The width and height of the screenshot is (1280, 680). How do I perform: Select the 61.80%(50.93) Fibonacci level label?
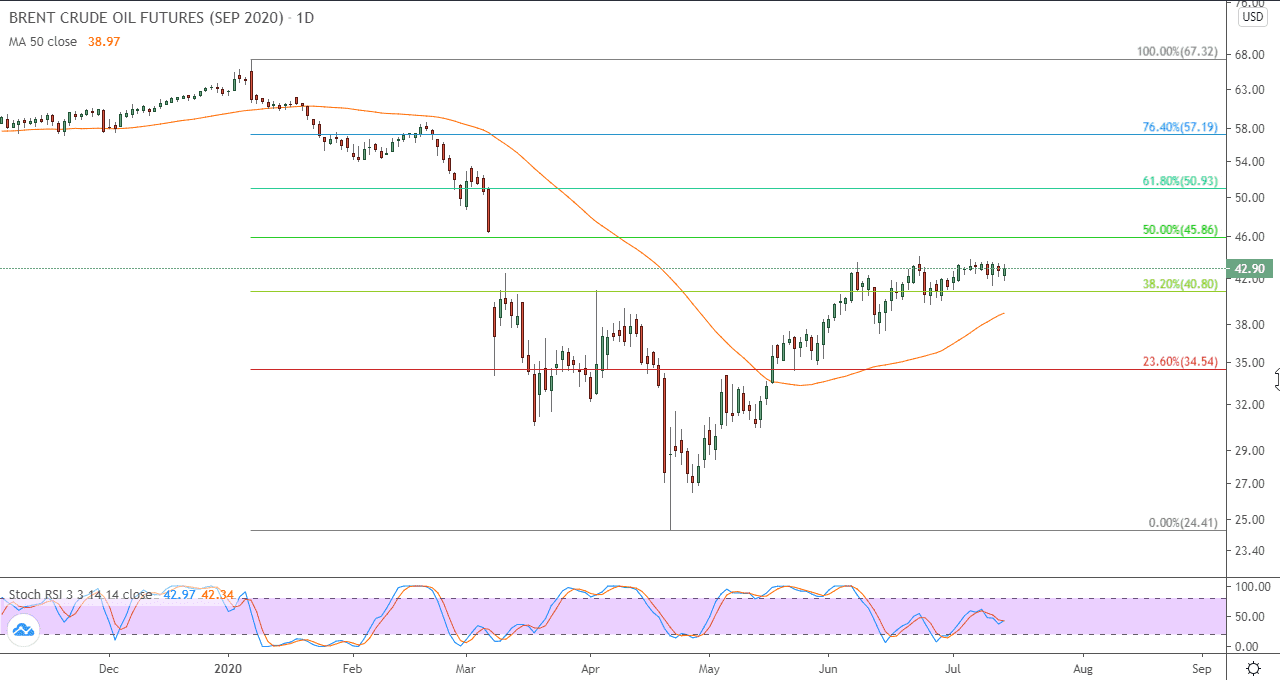(1180, 182)
